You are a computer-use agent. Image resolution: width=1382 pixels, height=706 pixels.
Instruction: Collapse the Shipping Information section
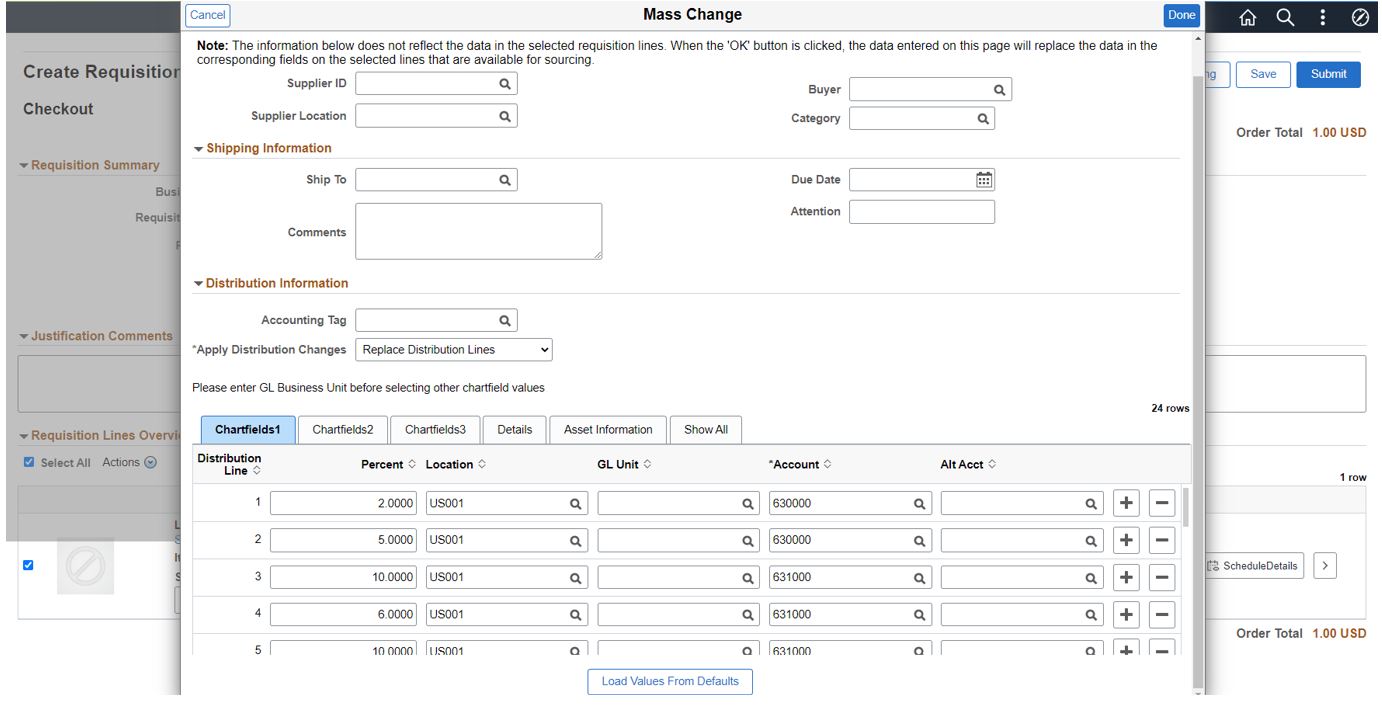coord(196,150)
